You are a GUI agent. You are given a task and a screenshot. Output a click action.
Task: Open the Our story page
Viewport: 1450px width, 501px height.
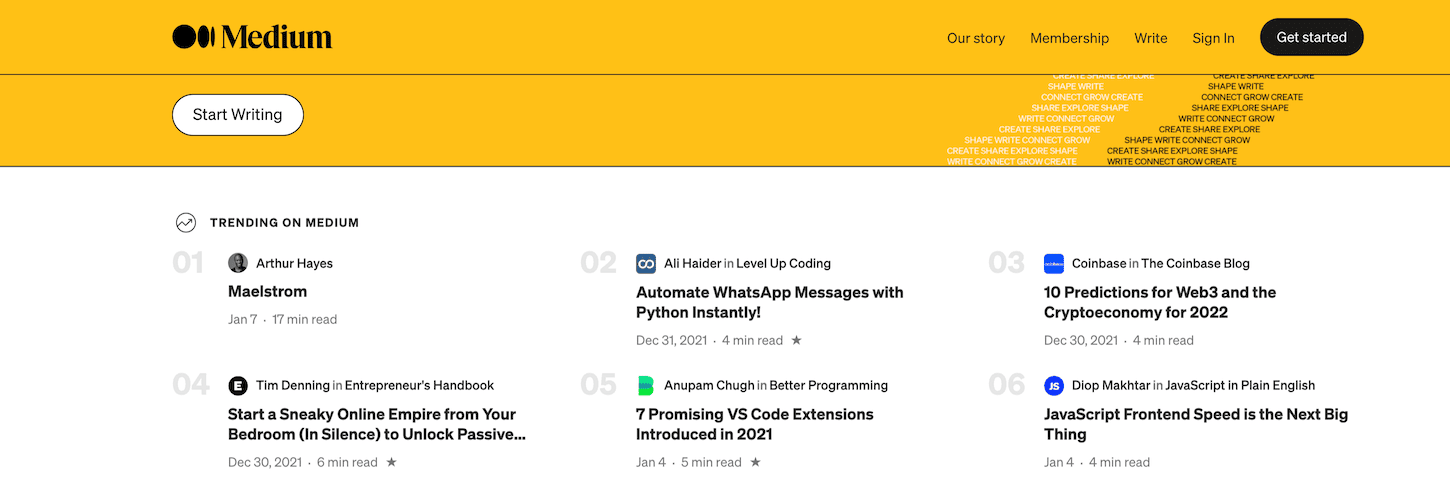[976, 38]
